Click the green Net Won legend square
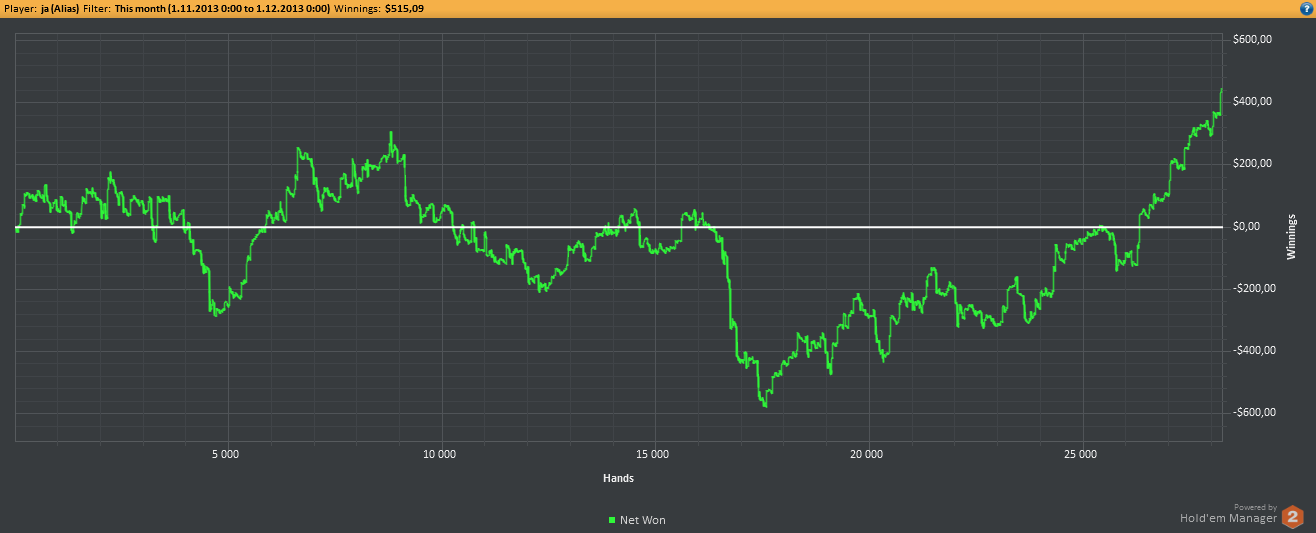1316x533 pixels. point(612,520)
